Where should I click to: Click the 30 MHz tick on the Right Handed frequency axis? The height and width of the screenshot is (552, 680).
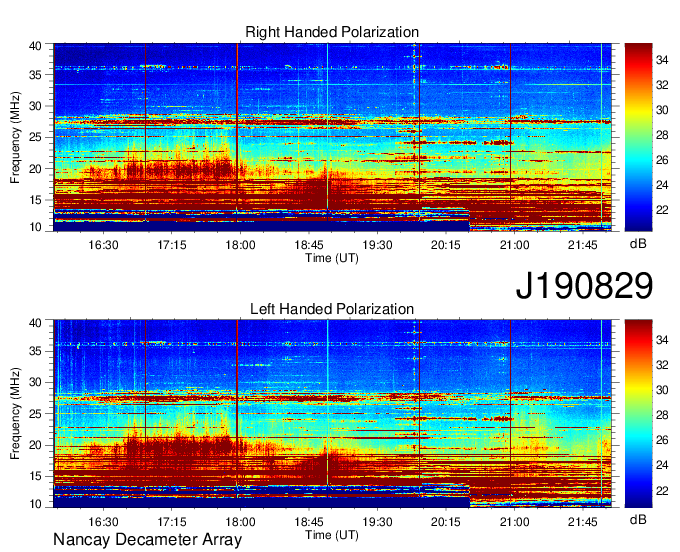(x=36, y=106)
